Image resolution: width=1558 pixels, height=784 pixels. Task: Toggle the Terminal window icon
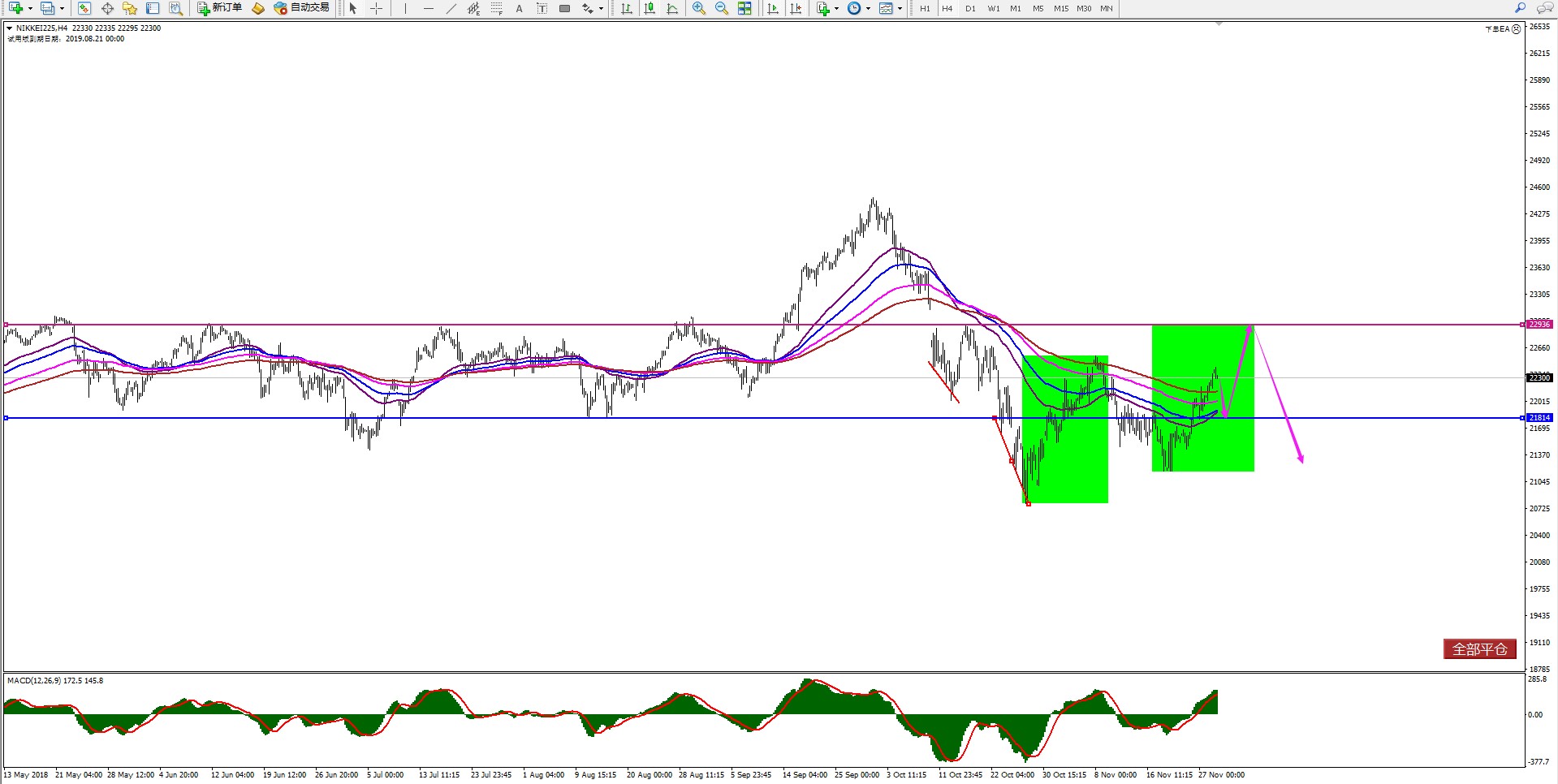(153, 8)
